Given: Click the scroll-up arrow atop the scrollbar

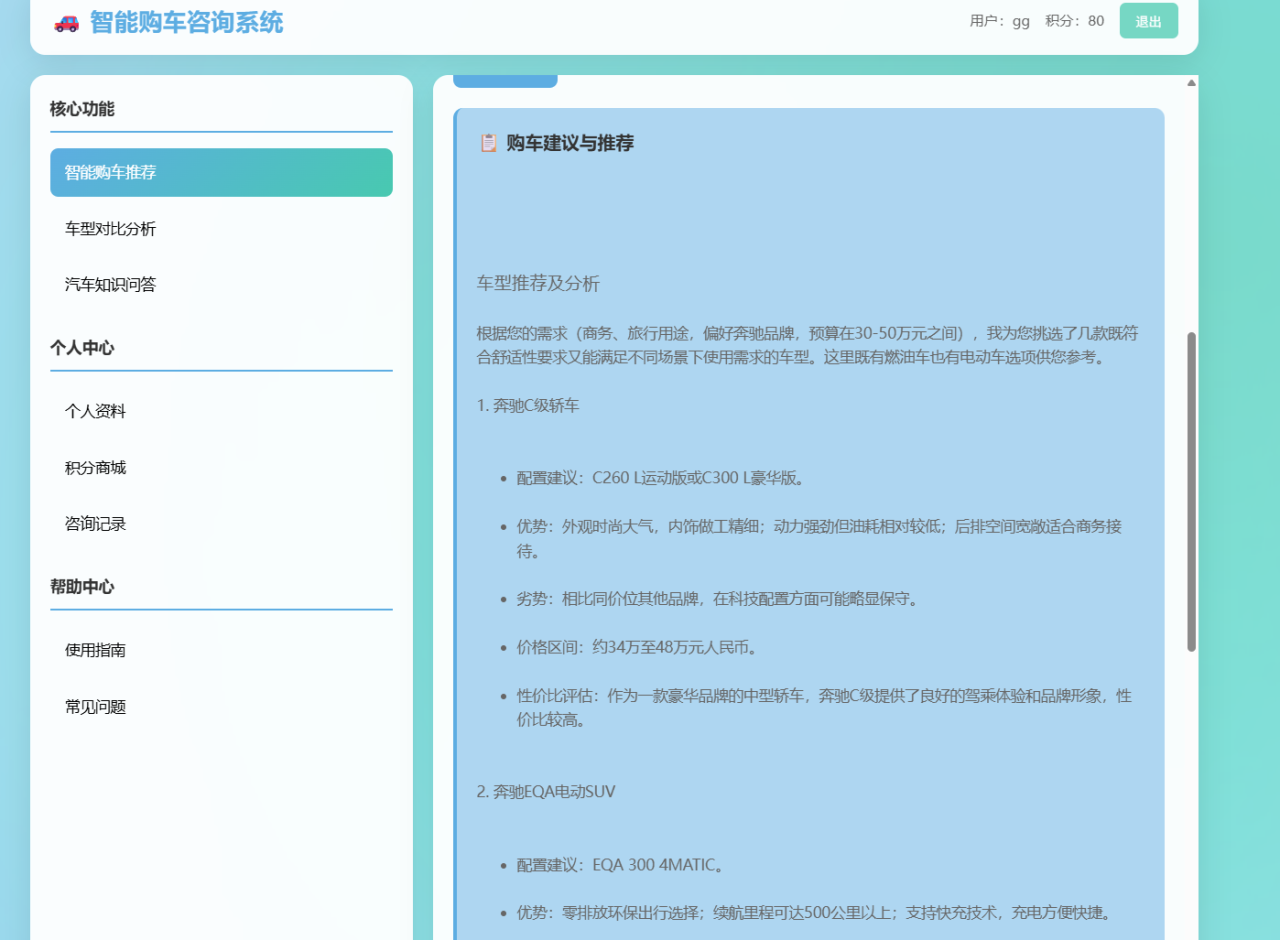Looking at the screenshot, I should pos(1192,82).
